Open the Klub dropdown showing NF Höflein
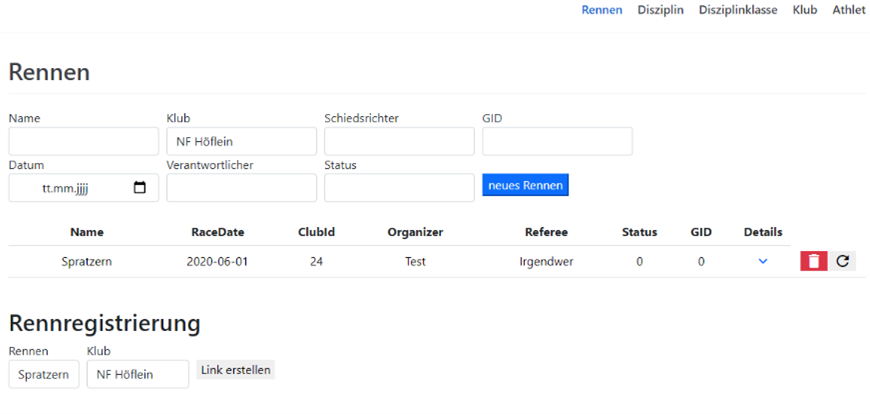The width and height of the screenshot is (870, 414). (241, 142)
